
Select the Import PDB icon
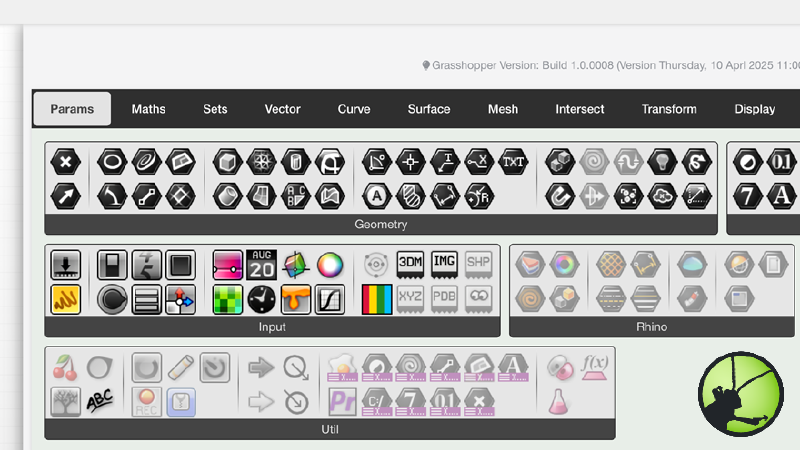pos(444,299)
